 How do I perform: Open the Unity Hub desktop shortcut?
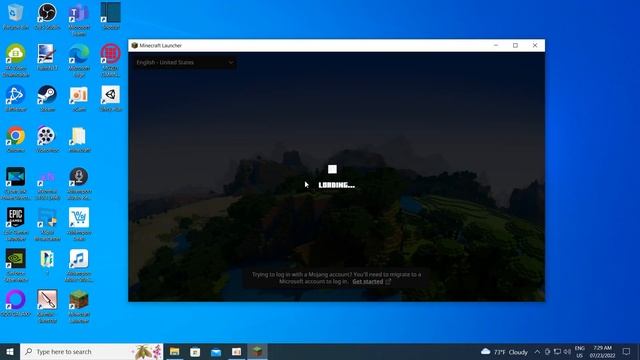tap(111, 95)
